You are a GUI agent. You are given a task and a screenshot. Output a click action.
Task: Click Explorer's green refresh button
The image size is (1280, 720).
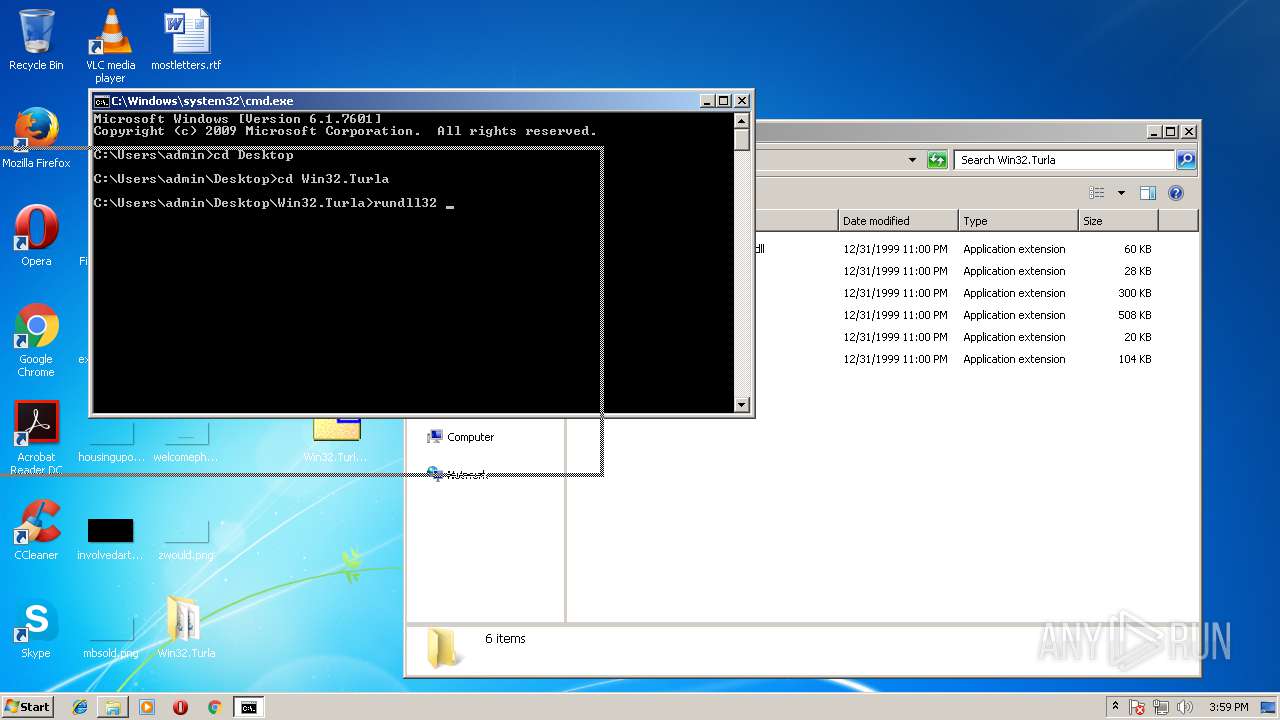pyautogui.click(x=937, y=160)
